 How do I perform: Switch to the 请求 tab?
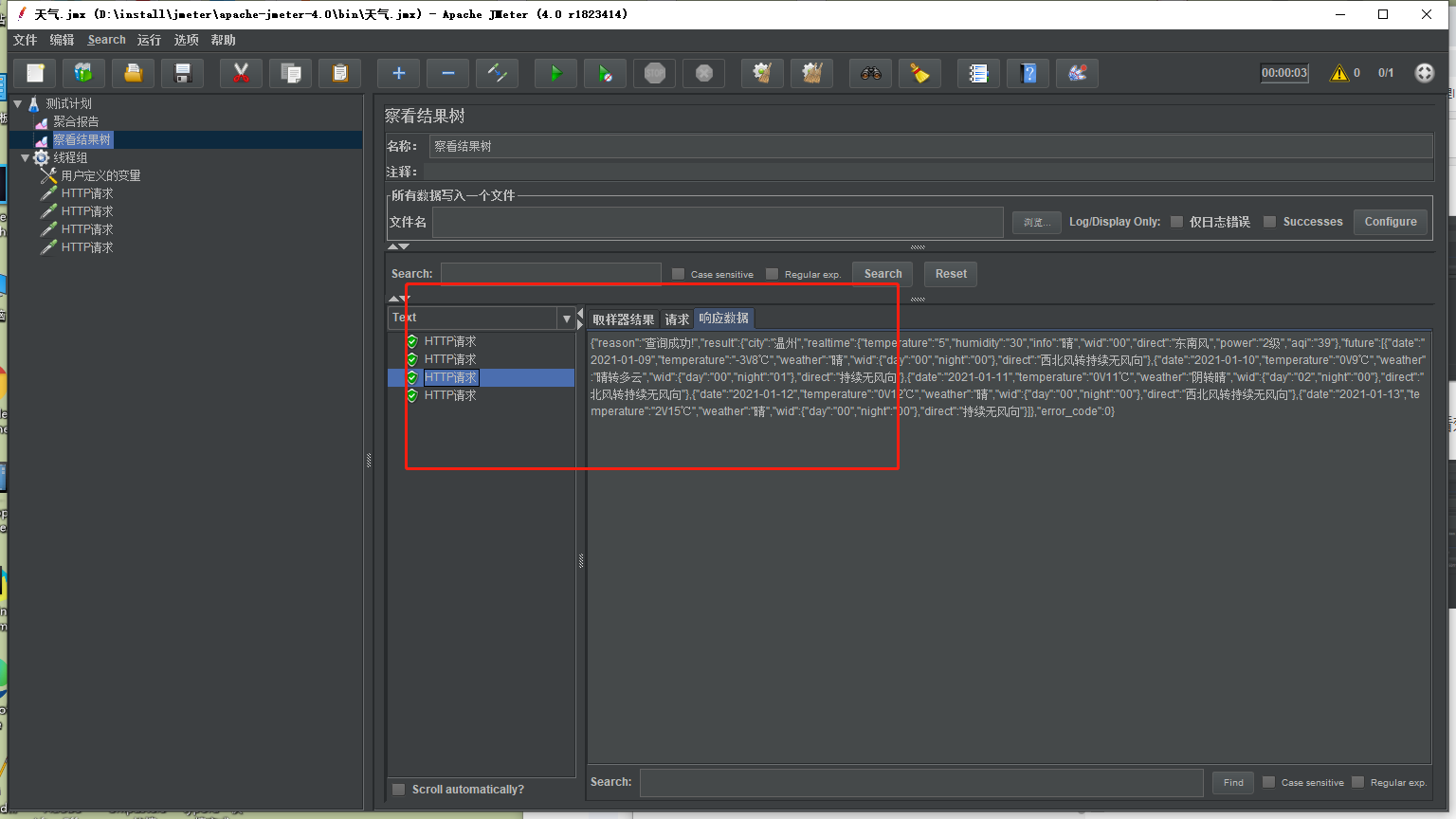point(677,319)
